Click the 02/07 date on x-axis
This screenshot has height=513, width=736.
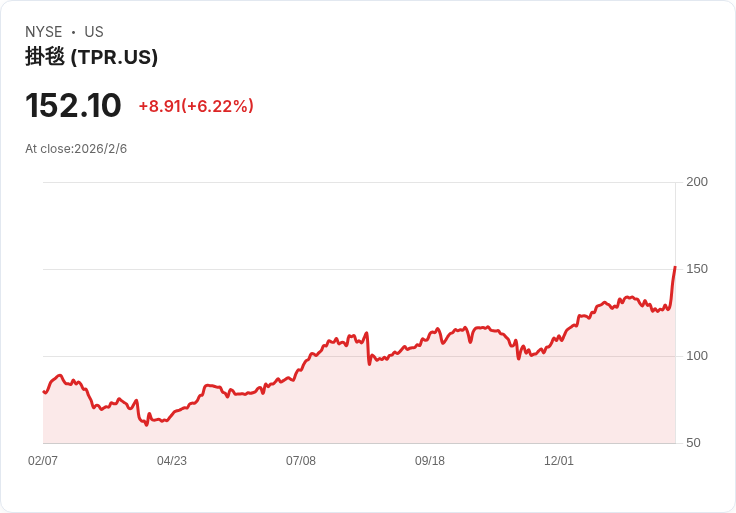point(43,461)
